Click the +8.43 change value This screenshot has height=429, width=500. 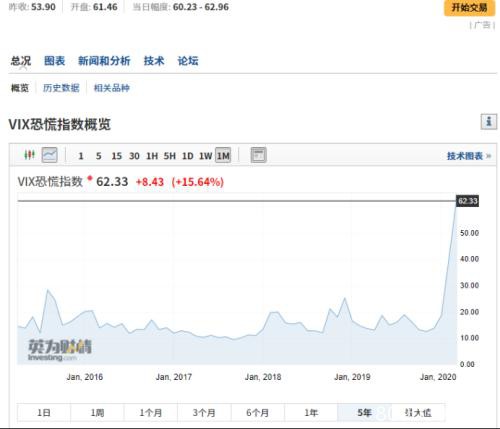[150, 182]
